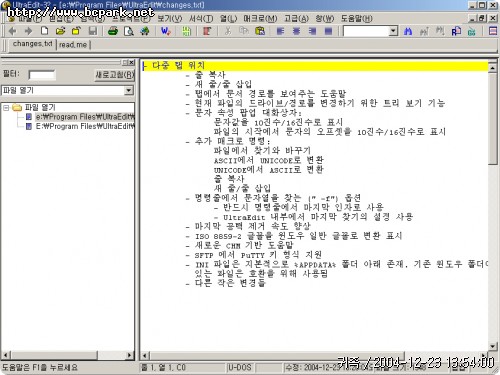Switch to the changes.txt tab

(32, 44)
